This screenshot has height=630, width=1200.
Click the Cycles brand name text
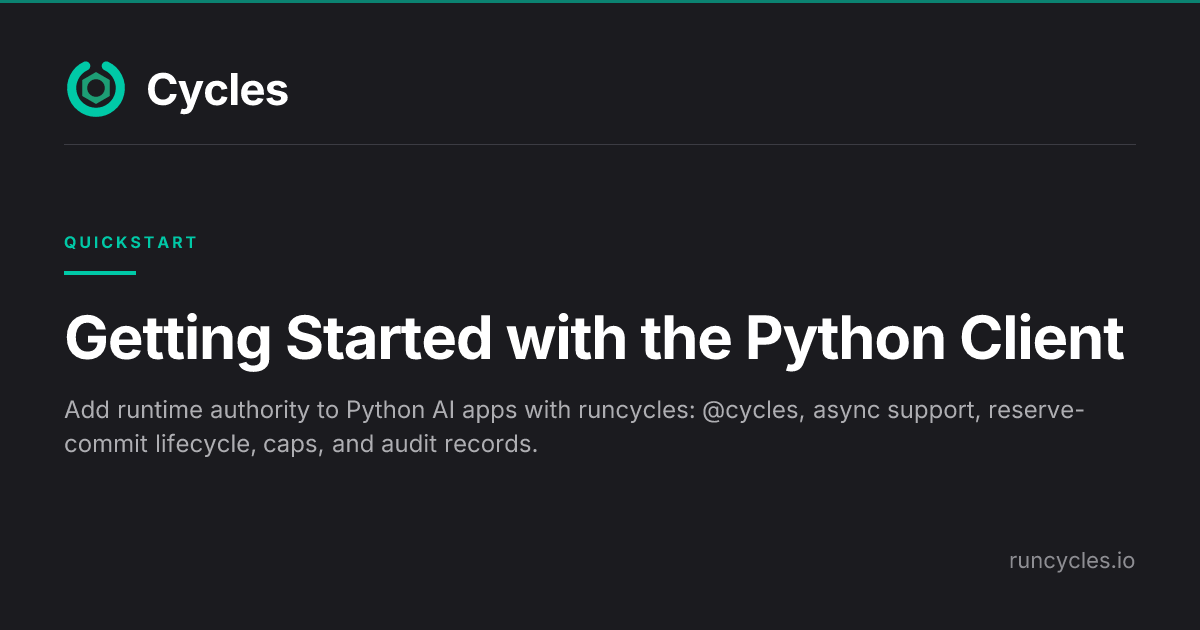[x=217, y=90]
